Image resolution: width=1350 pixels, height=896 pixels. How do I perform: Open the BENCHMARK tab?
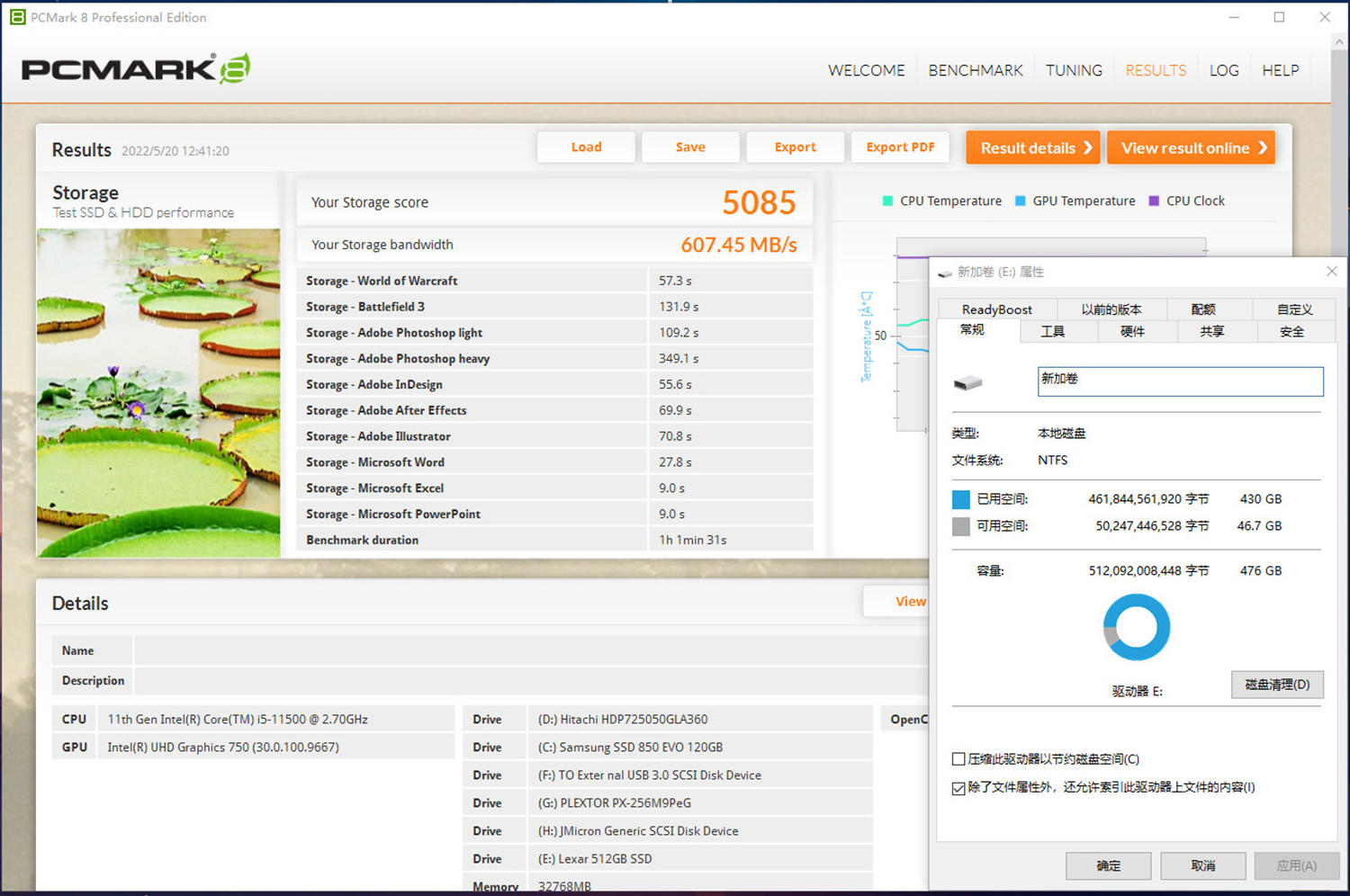pos(976,70)
